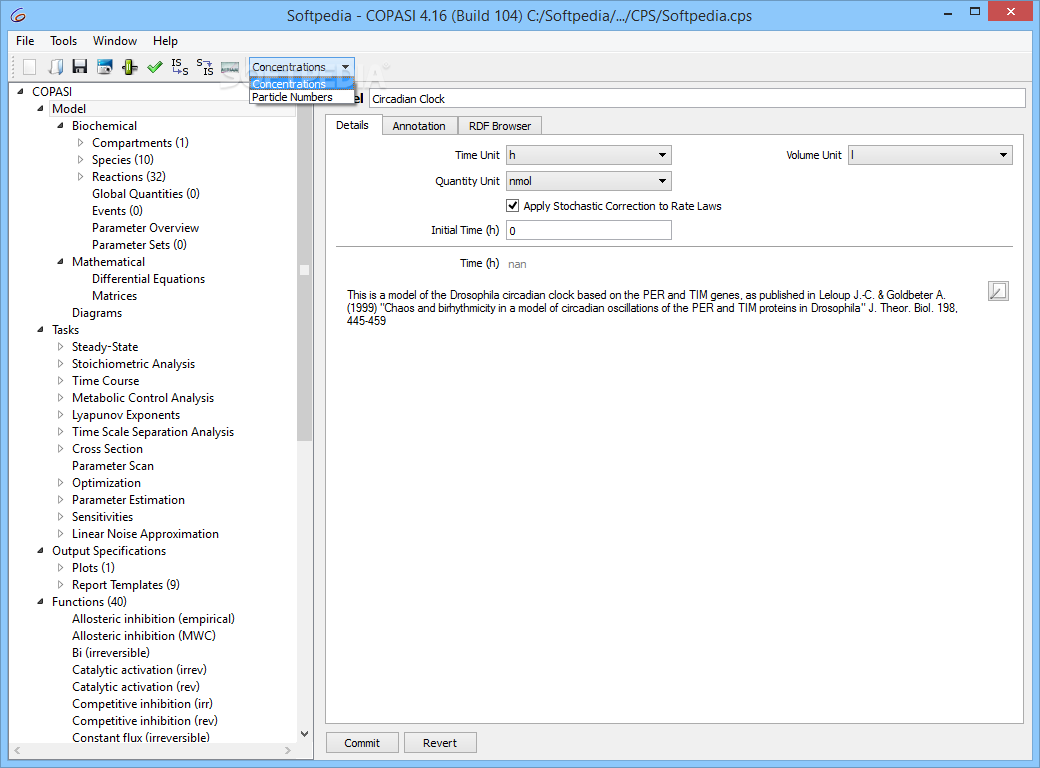Click the edit comment icon beside the description
Image resolution: width=1040 pixels, height=768 pixels.
998,291
